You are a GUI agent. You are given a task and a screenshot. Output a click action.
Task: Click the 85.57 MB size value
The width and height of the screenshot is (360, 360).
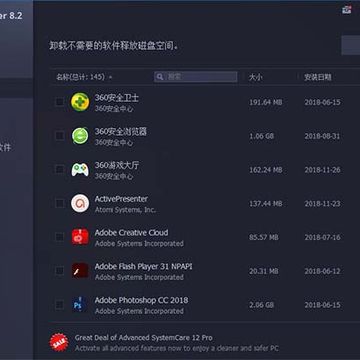pos(264,237)
